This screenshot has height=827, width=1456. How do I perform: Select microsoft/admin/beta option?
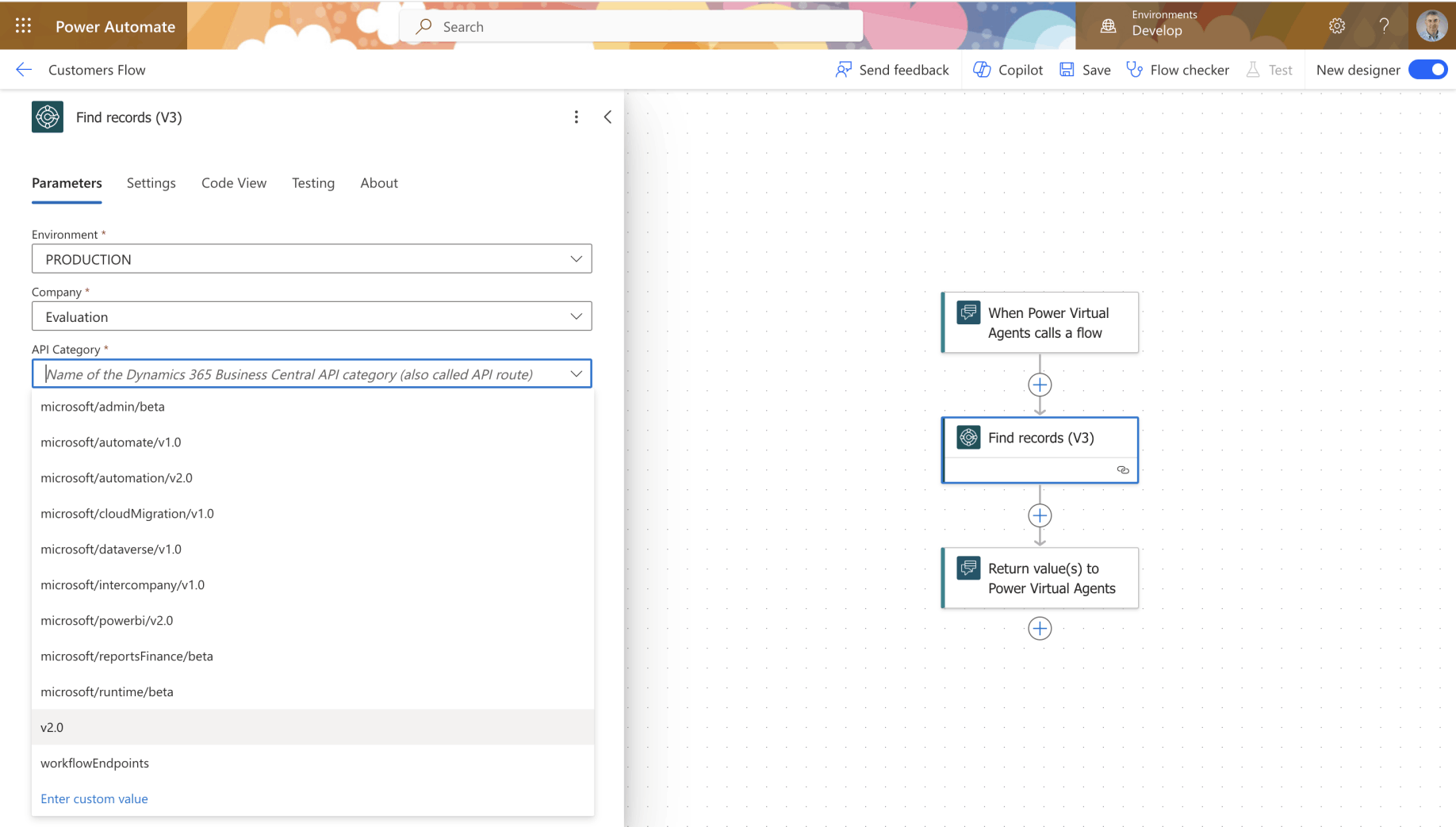point(312,407)
